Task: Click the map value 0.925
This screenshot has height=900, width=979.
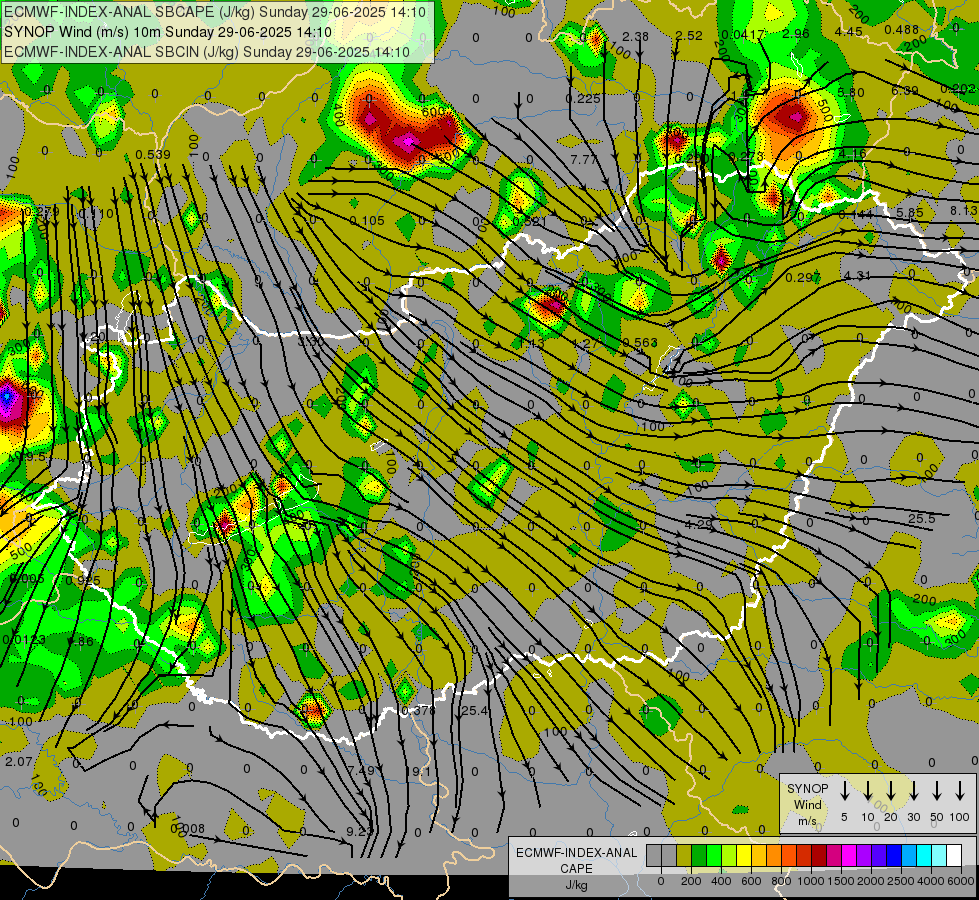Action: pyautogui.click(x=83, y=580)
